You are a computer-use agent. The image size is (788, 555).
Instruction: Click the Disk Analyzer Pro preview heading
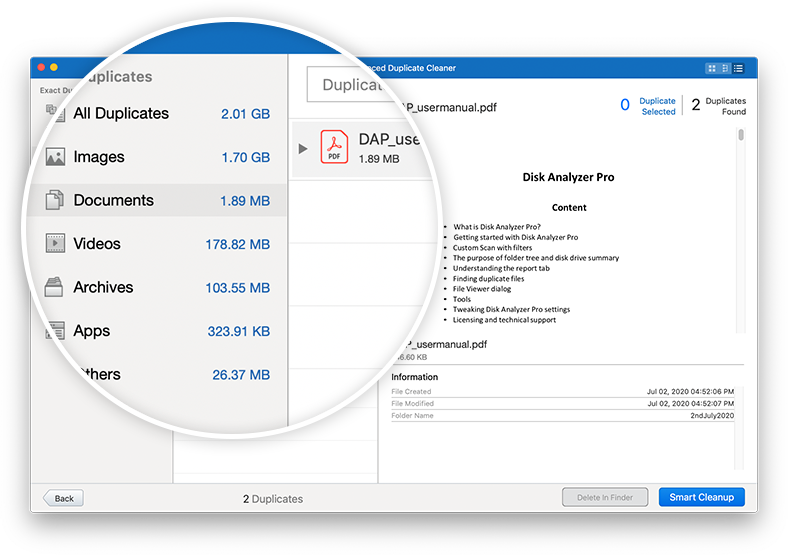pos(568,177)
